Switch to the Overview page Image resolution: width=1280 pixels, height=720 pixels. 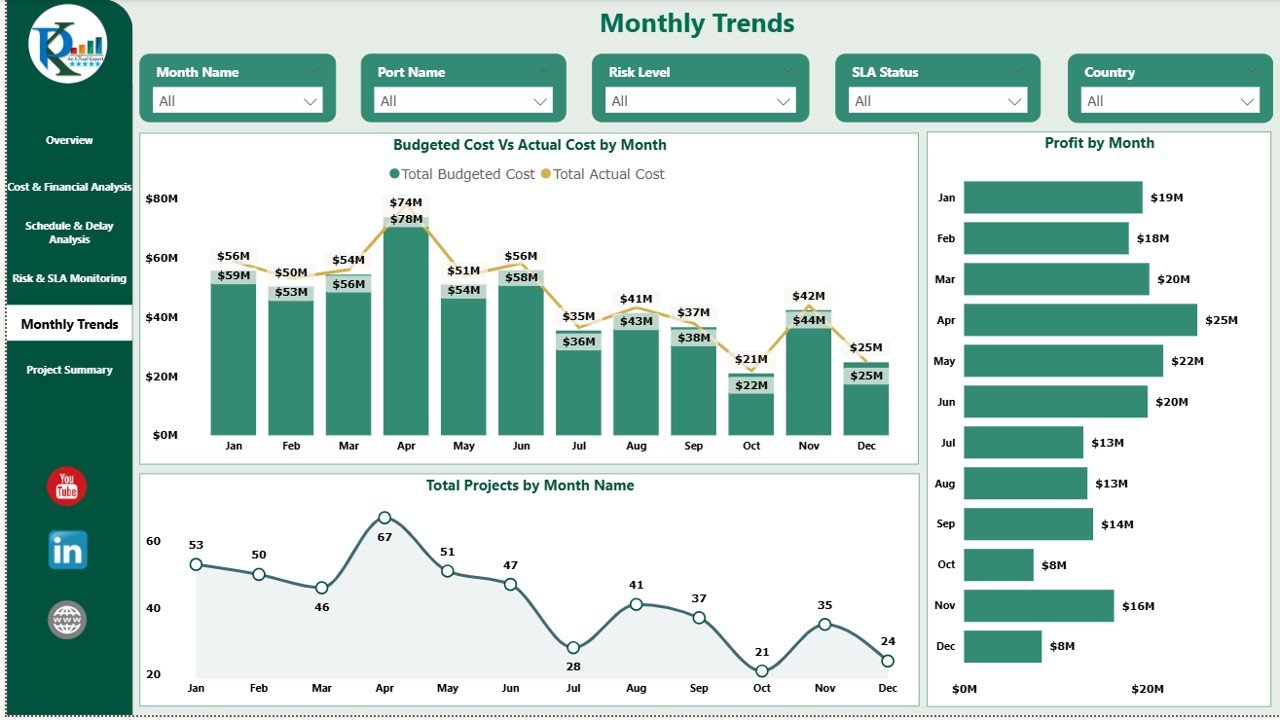tap(68, 140)
